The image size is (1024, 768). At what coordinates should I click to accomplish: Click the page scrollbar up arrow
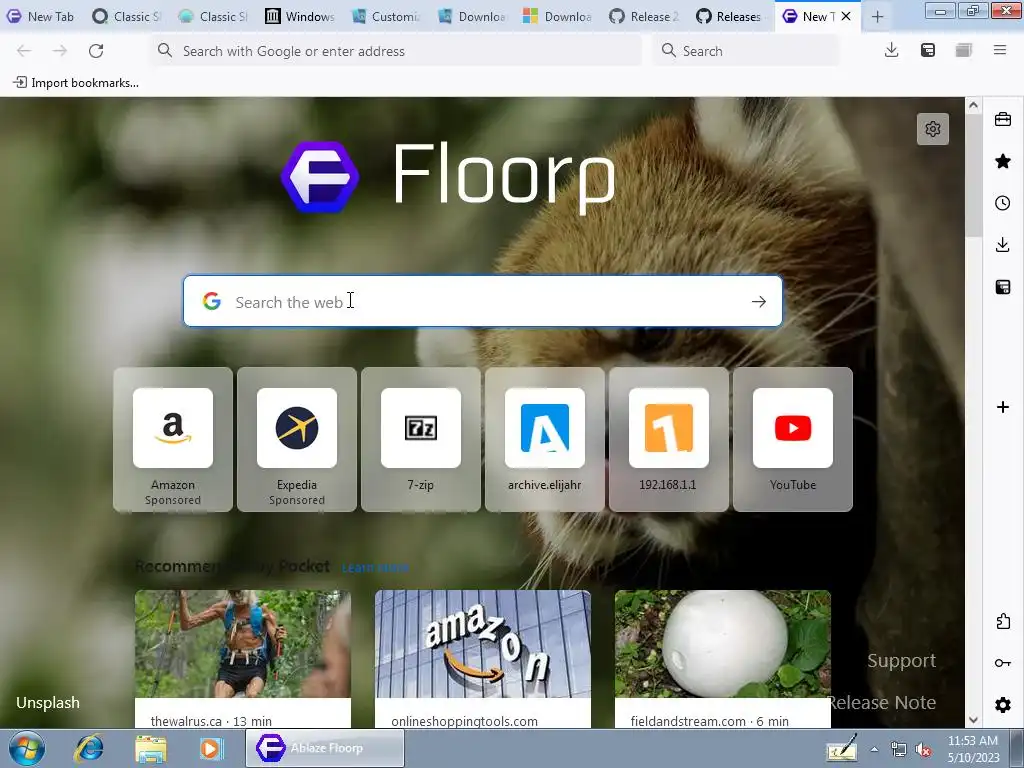click(x=973, y=105)
